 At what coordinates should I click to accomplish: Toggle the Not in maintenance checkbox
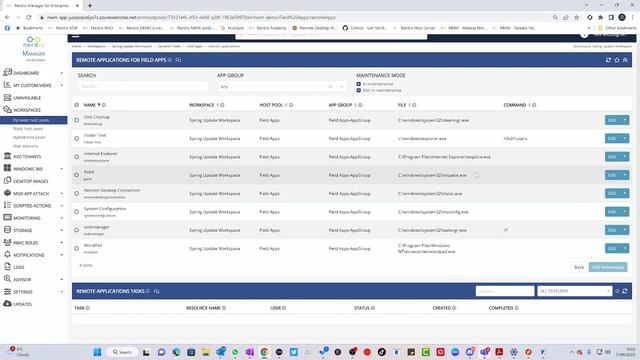[x=358, y=90]
